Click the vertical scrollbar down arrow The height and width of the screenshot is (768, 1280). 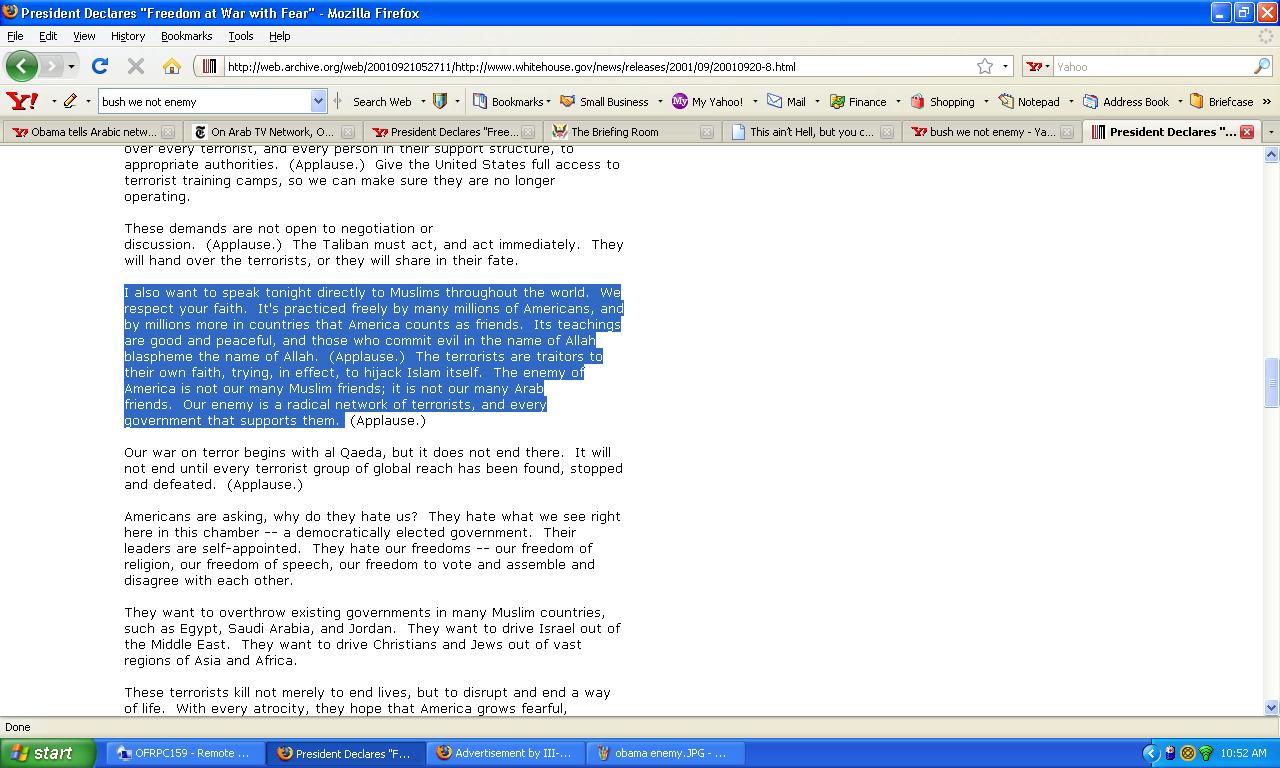pyautogui.click(x=1272, y=707)
